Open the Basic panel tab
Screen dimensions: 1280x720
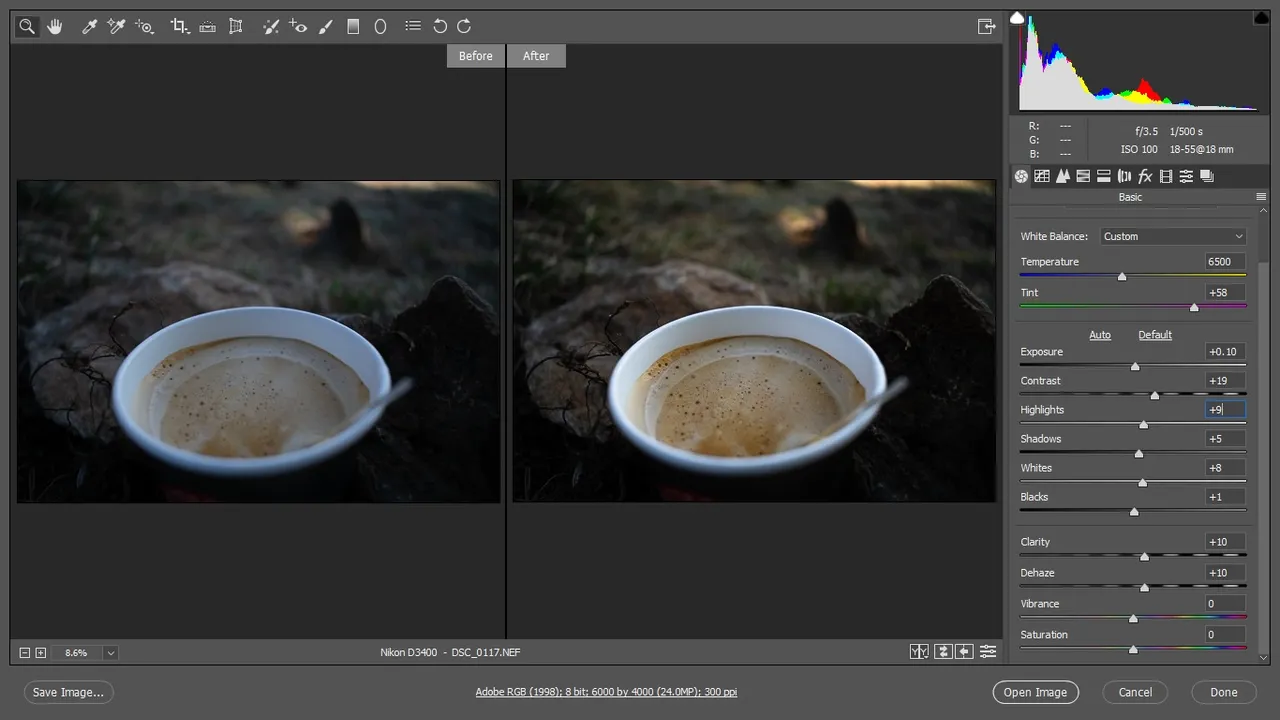(1021, 176)
